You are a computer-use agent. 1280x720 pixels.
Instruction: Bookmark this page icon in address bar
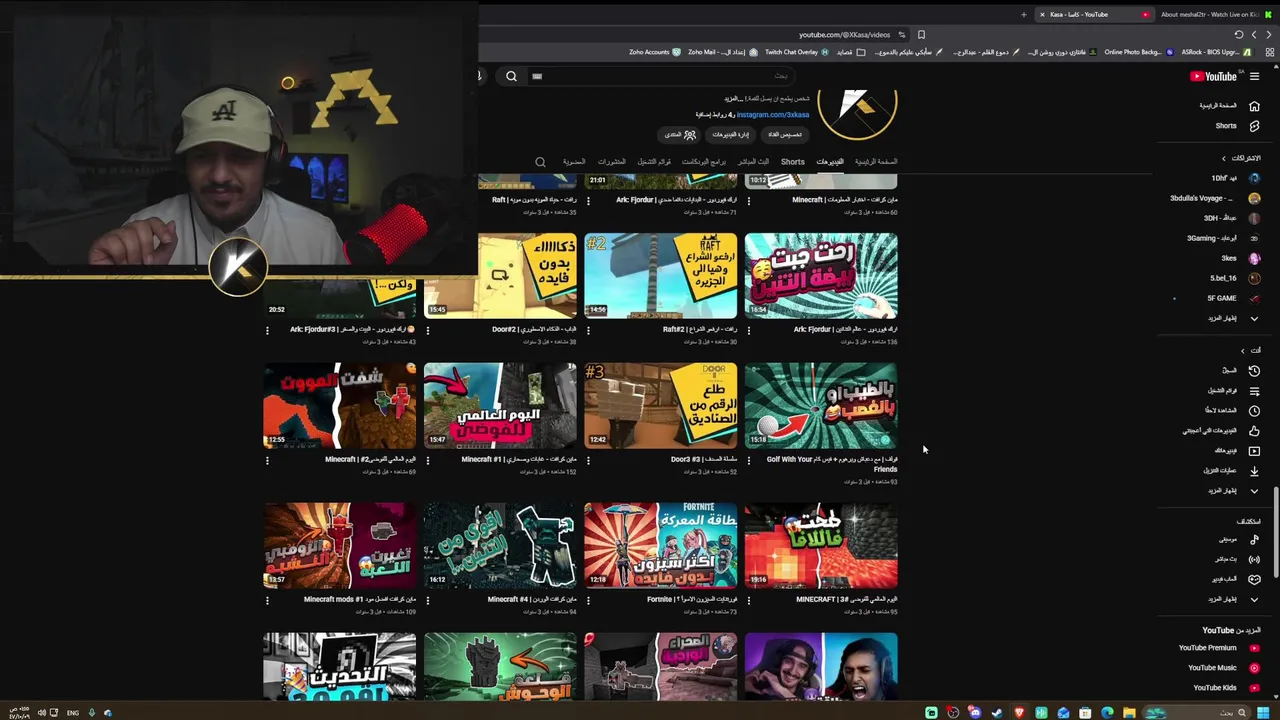pos(921,35)
